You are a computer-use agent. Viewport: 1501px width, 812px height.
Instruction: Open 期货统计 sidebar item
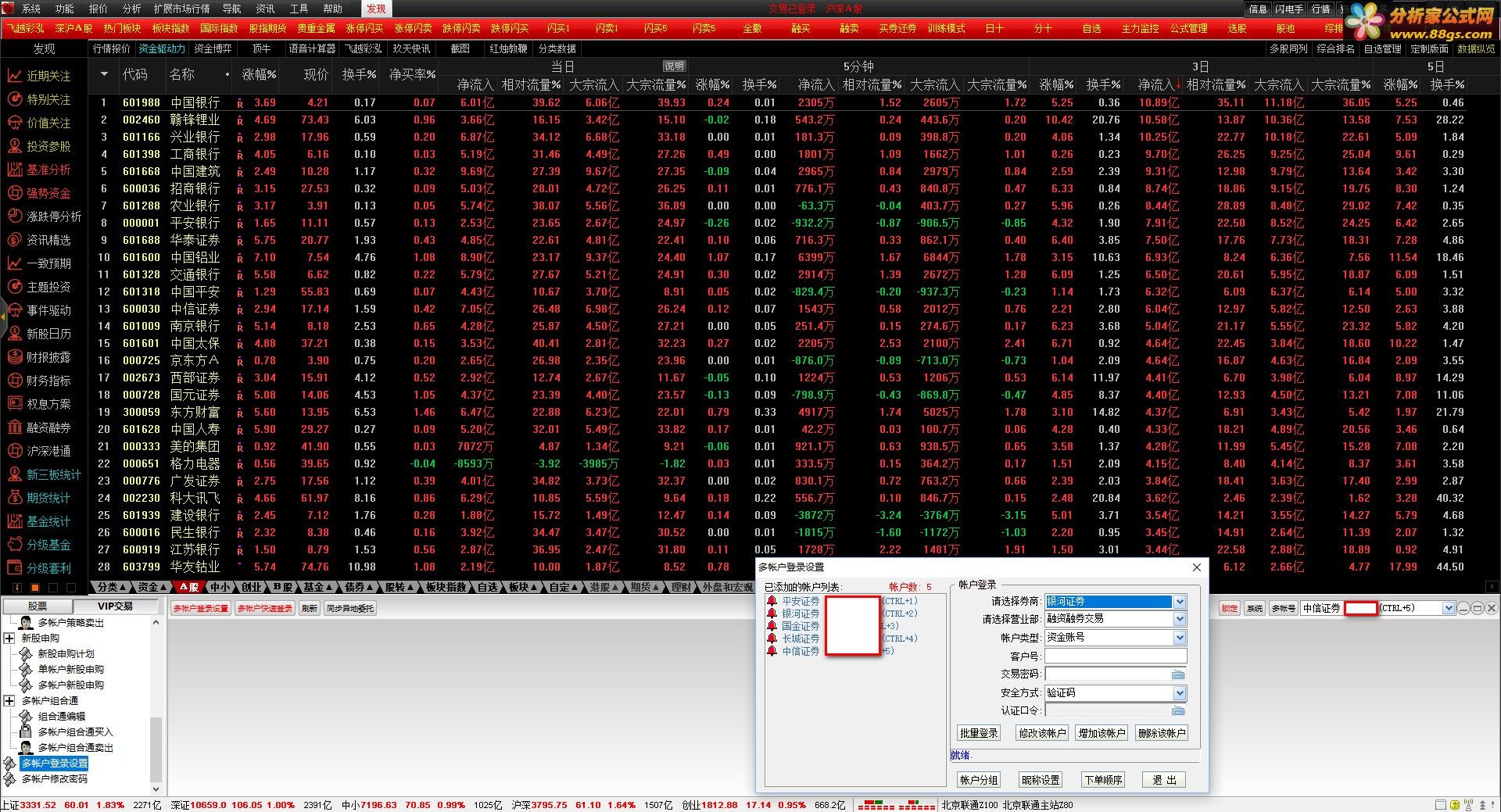coord(39,498)
